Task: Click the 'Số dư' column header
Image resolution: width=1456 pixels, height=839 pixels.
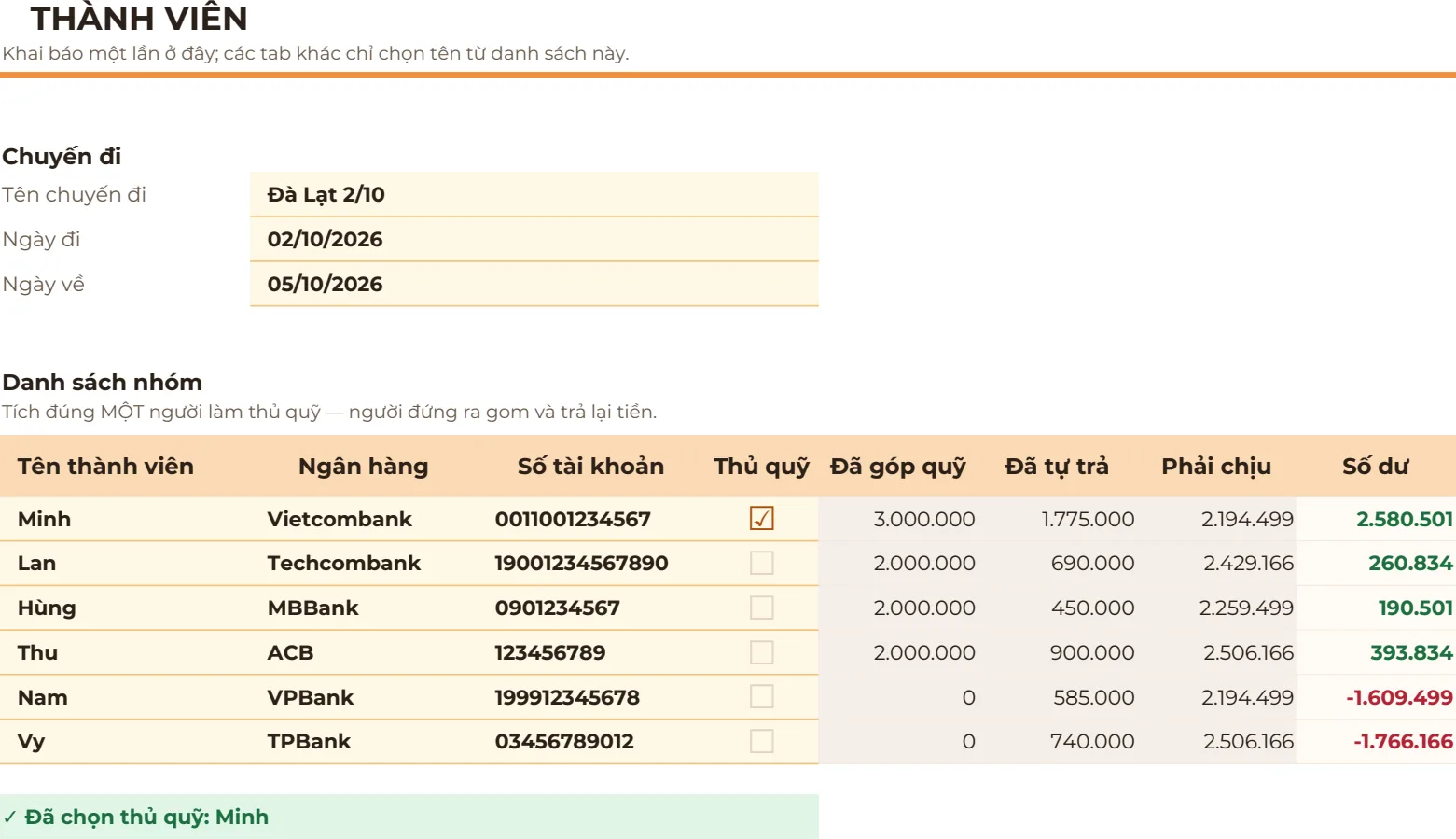Action: pos(1376,467)
